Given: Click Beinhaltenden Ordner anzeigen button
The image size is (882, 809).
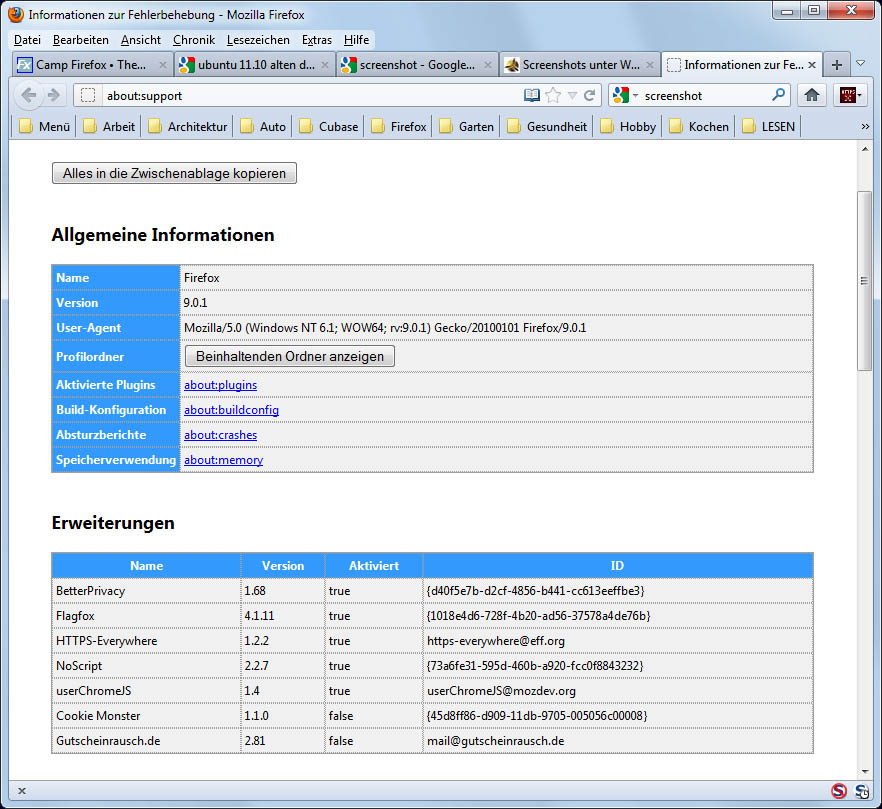Looking at the screenshot, I should pos(289,356).
